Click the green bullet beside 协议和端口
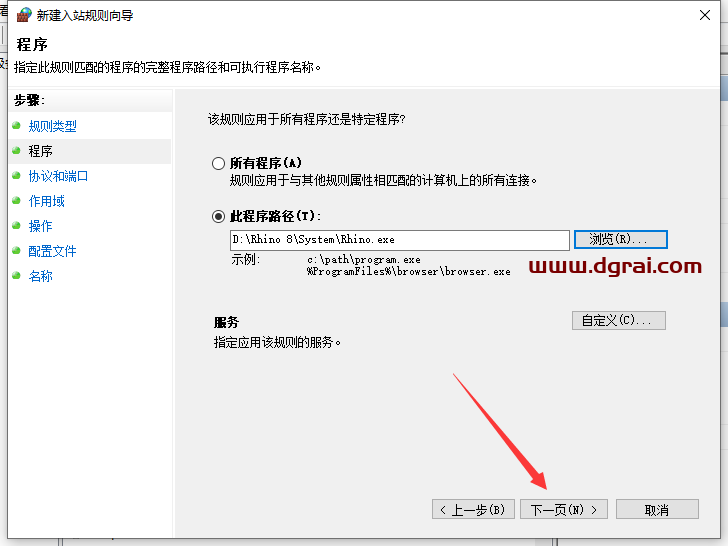This screenshot has height=546, width=728. pos(17,176)
